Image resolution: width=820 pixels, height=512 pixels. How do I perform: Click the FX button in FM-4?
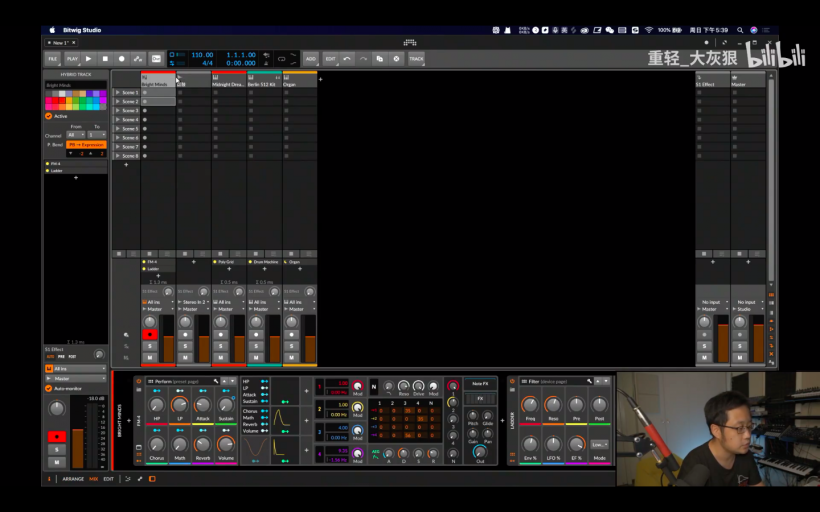[x=480, y=399]
